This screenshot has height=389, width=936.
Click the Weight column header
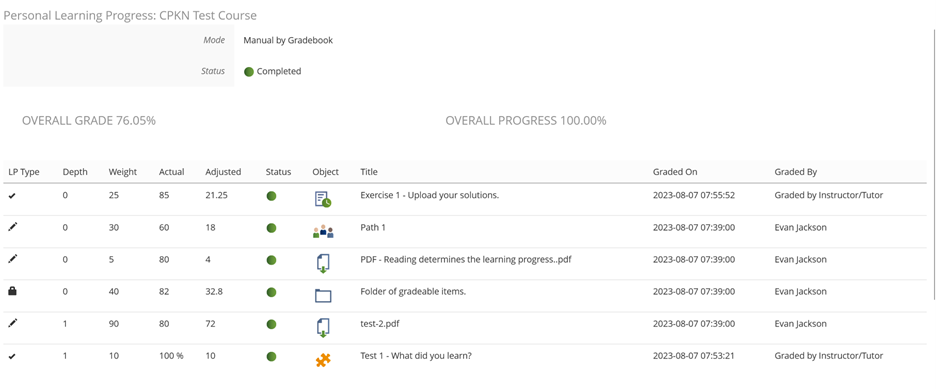coord(122,172)
